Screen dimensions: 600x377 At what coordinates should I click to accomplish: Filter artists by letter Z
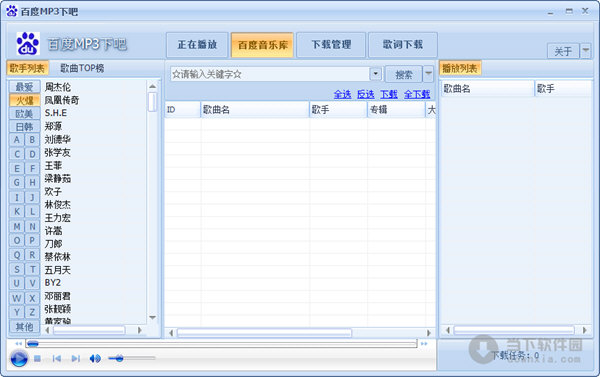coord(33,312)
